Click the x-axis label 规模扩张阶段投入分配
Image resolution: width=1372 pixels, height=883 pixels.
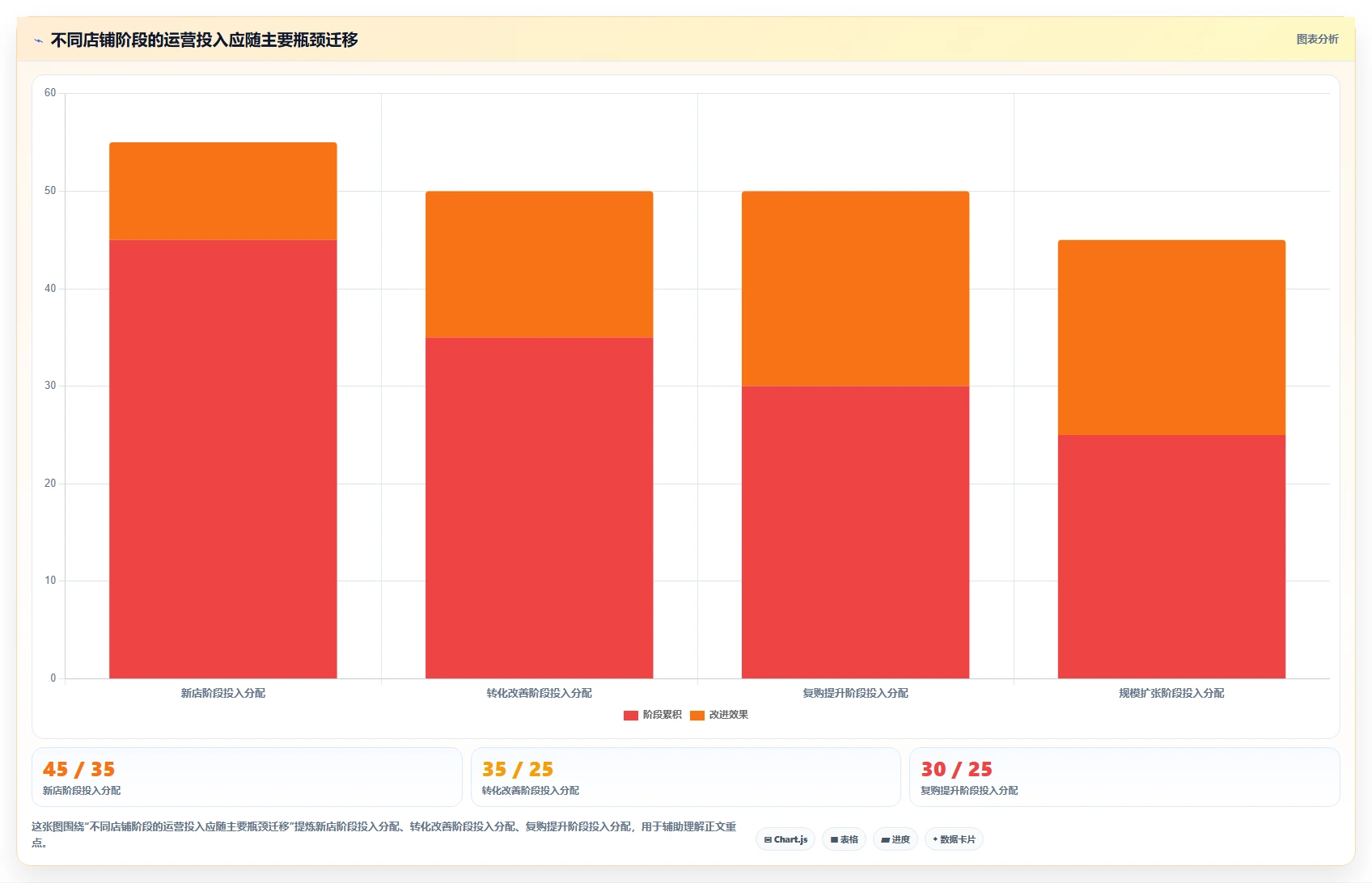(1172, 693)
